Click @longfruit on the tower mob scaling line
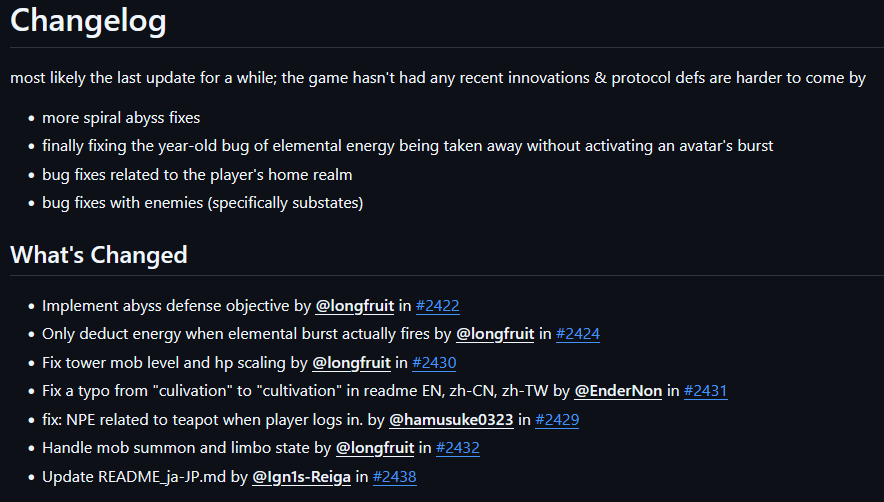 tap(351, 363)
